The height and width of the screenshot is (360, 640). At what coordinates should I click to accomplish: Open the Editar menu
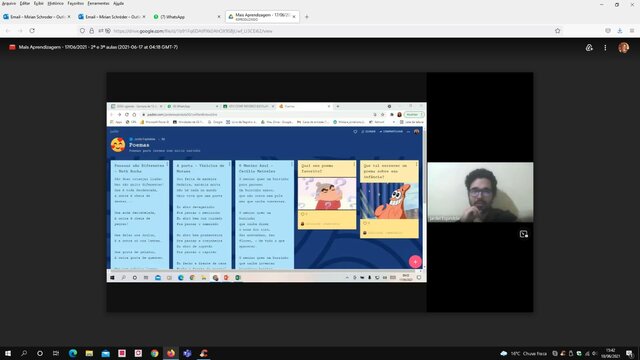click(25, 3)
